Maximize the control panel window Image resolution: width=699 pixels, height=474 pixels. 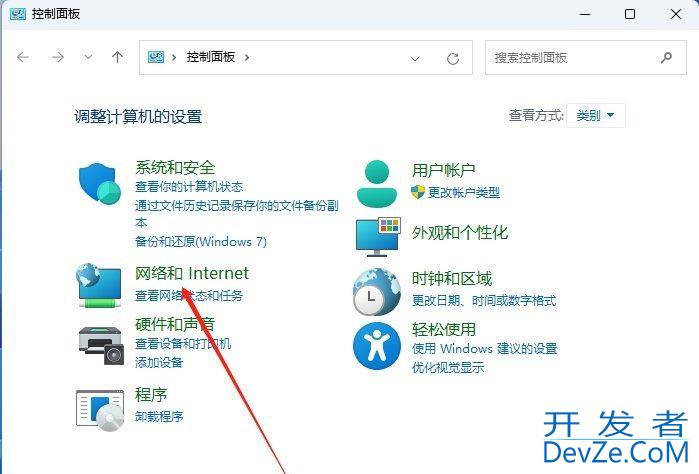(x=630, y=14)
